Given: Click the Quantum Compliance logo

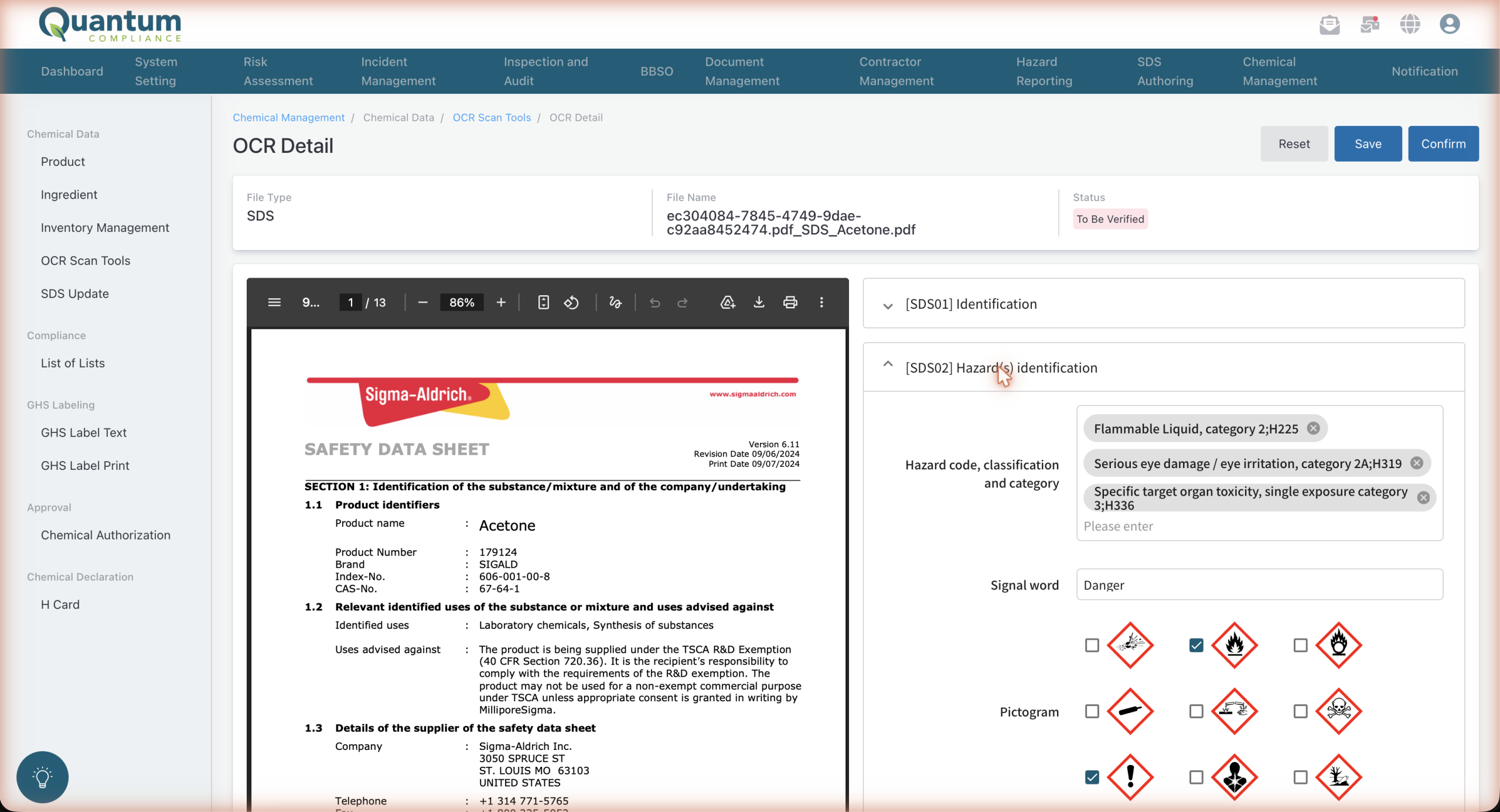Looking at the screenshot, I should (x=110, y=25).
